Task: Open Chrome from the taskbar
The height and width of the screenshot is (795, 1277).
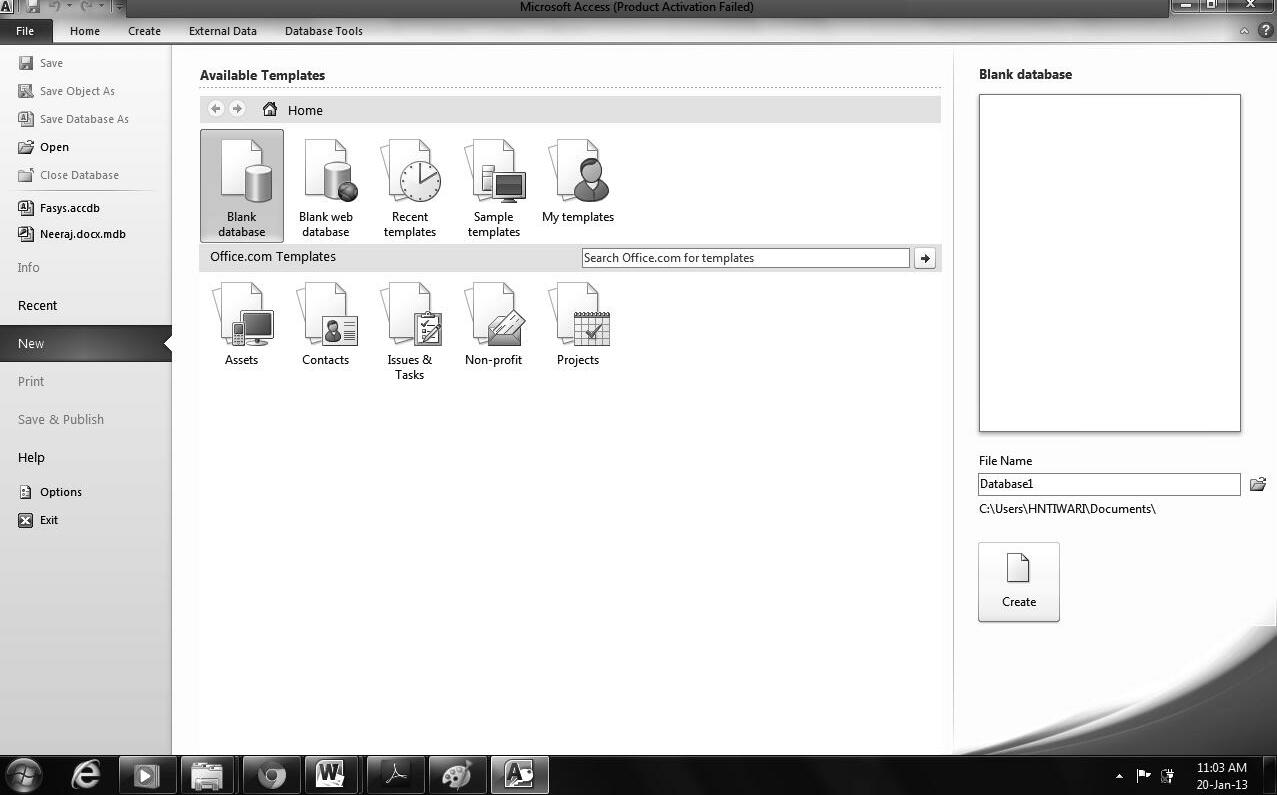Action: (x=270, y=775)
